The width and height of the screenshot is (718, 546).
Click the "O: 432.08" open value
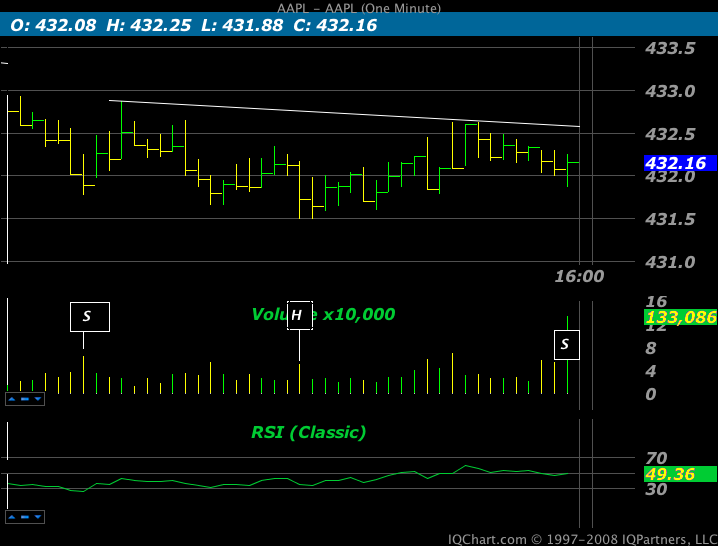53,25
